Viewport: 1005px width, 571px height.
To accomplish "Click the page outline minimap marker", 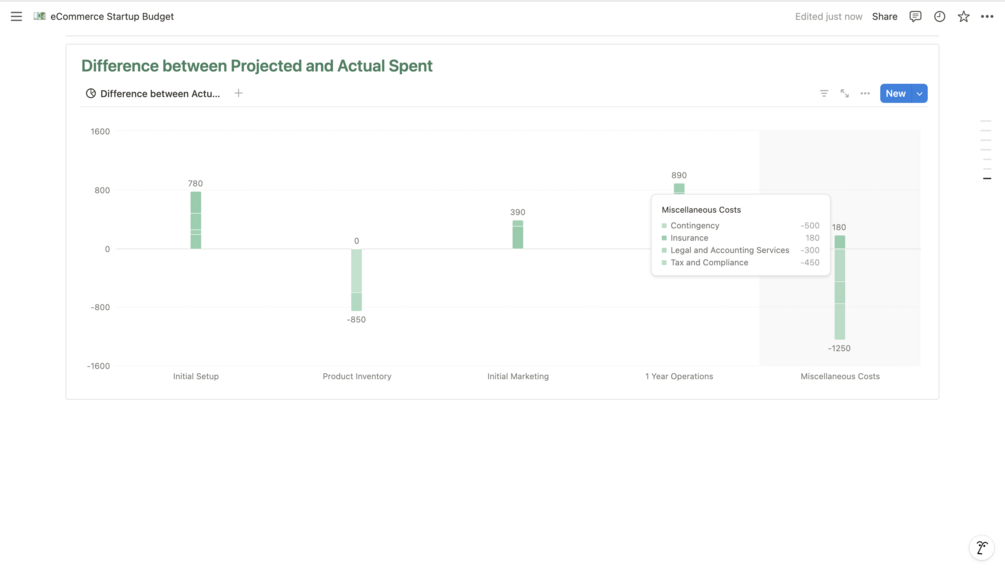I will click(x=987, y=178).
